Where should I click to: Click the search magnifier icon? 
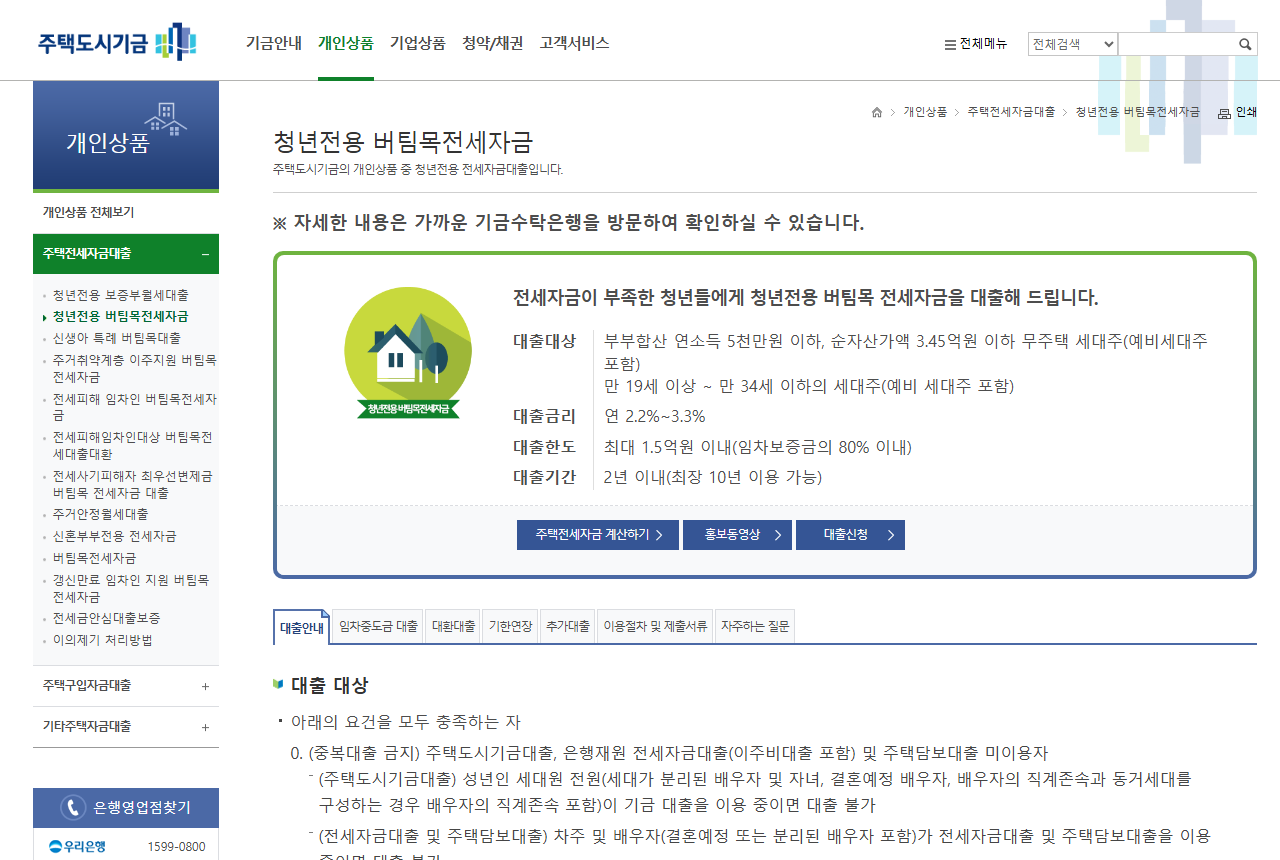click(x=1245, y=44)
